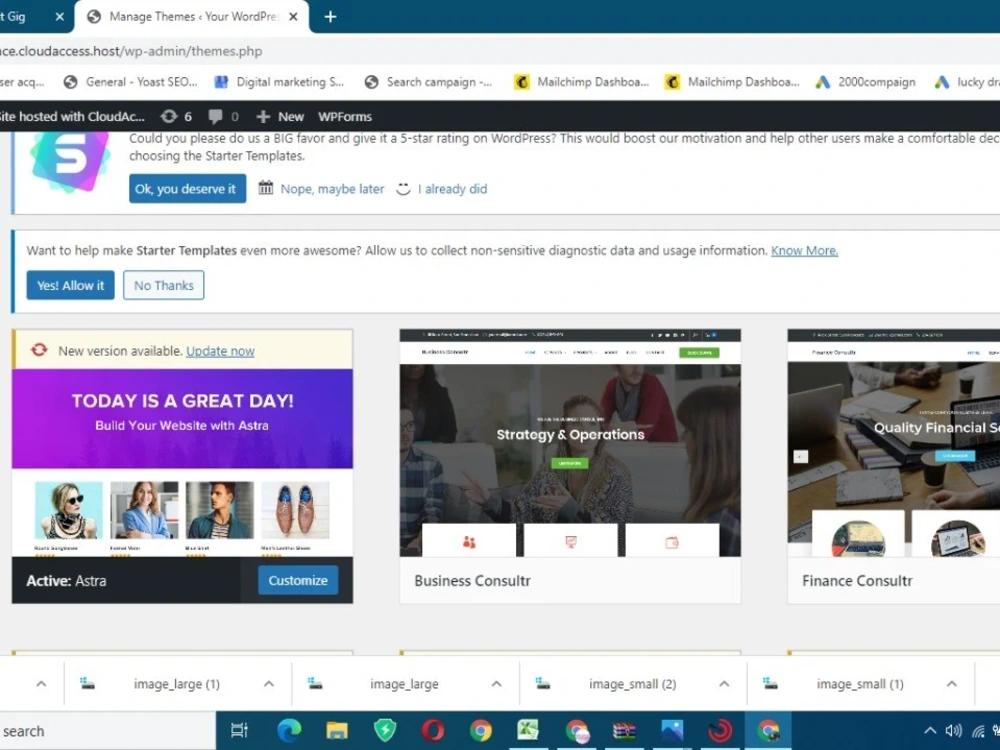Open Site hosted with CloudAccess menu
Image resolution: width=1000 pixels, height=750 pixels.
click(72, 117)
